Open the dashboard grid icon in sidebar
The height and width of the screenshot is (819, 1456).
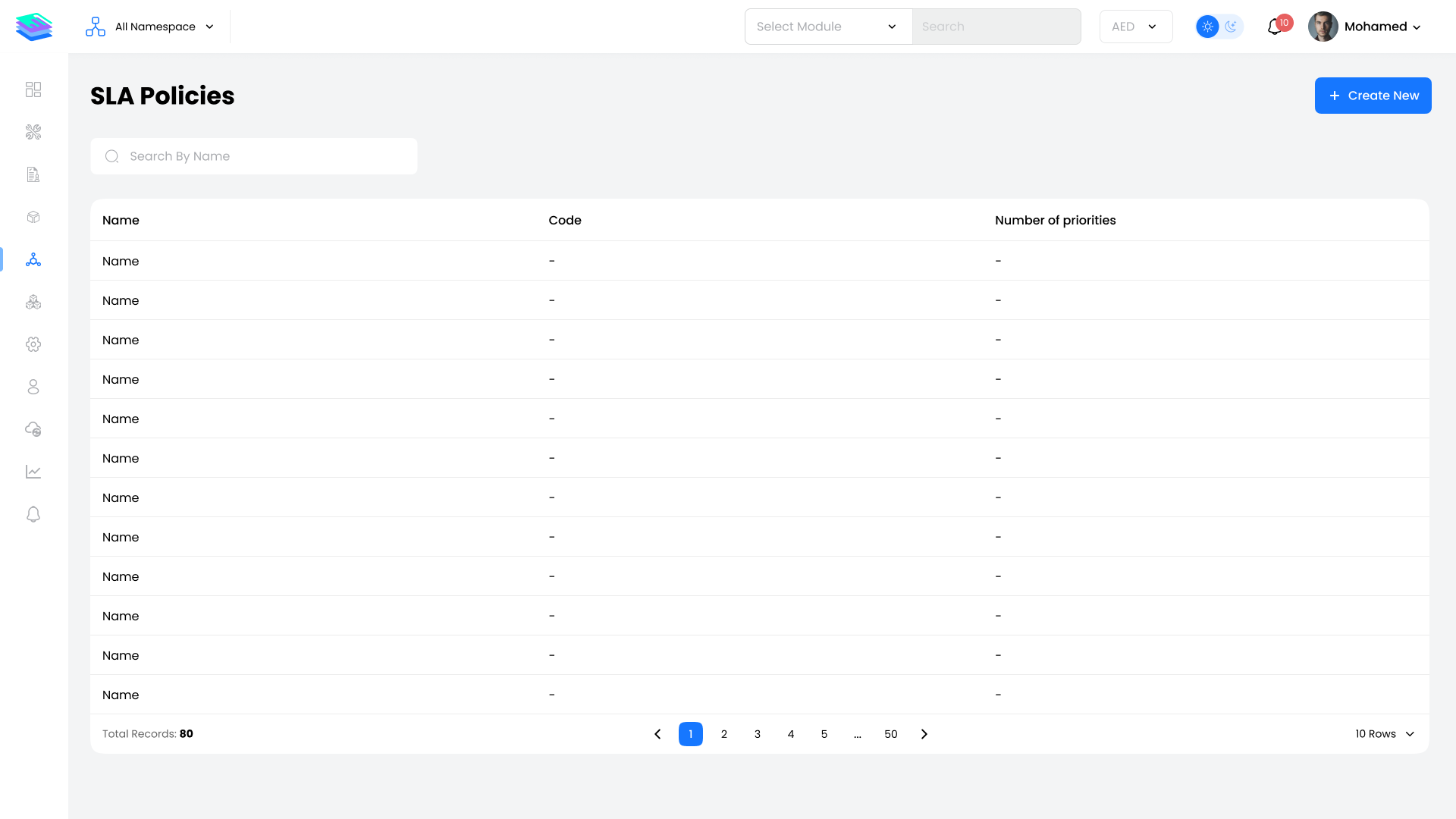[x=33, y=89]
